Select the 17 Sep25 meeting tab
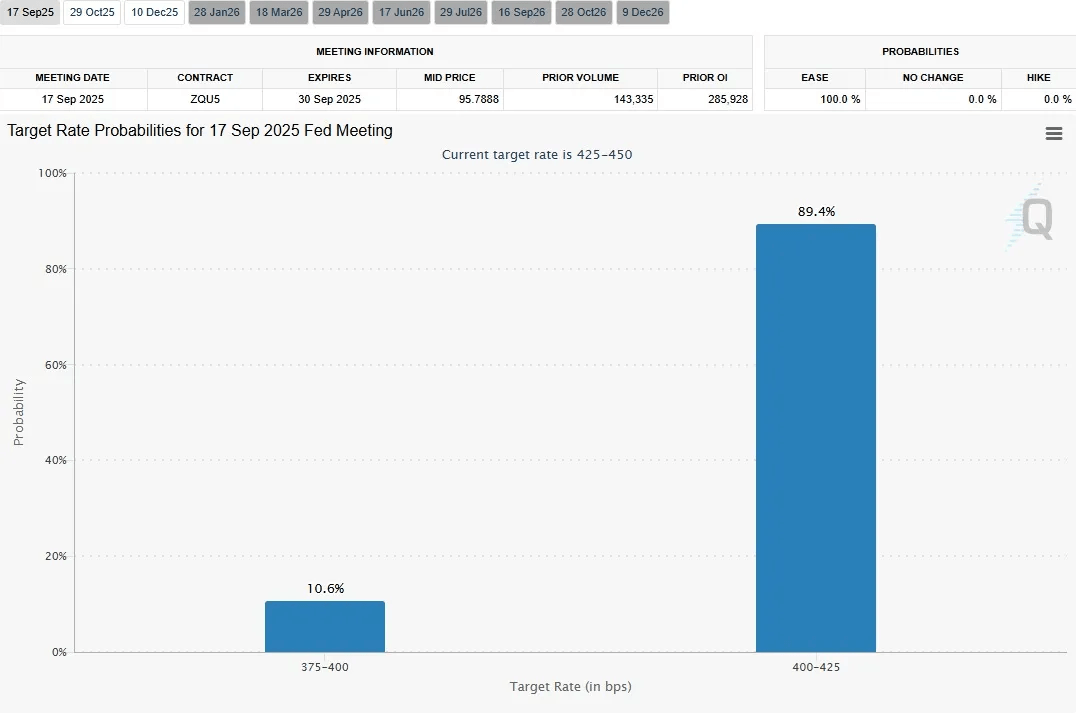The width and height of the screenshot is (1076, 713). click(30, 13)
